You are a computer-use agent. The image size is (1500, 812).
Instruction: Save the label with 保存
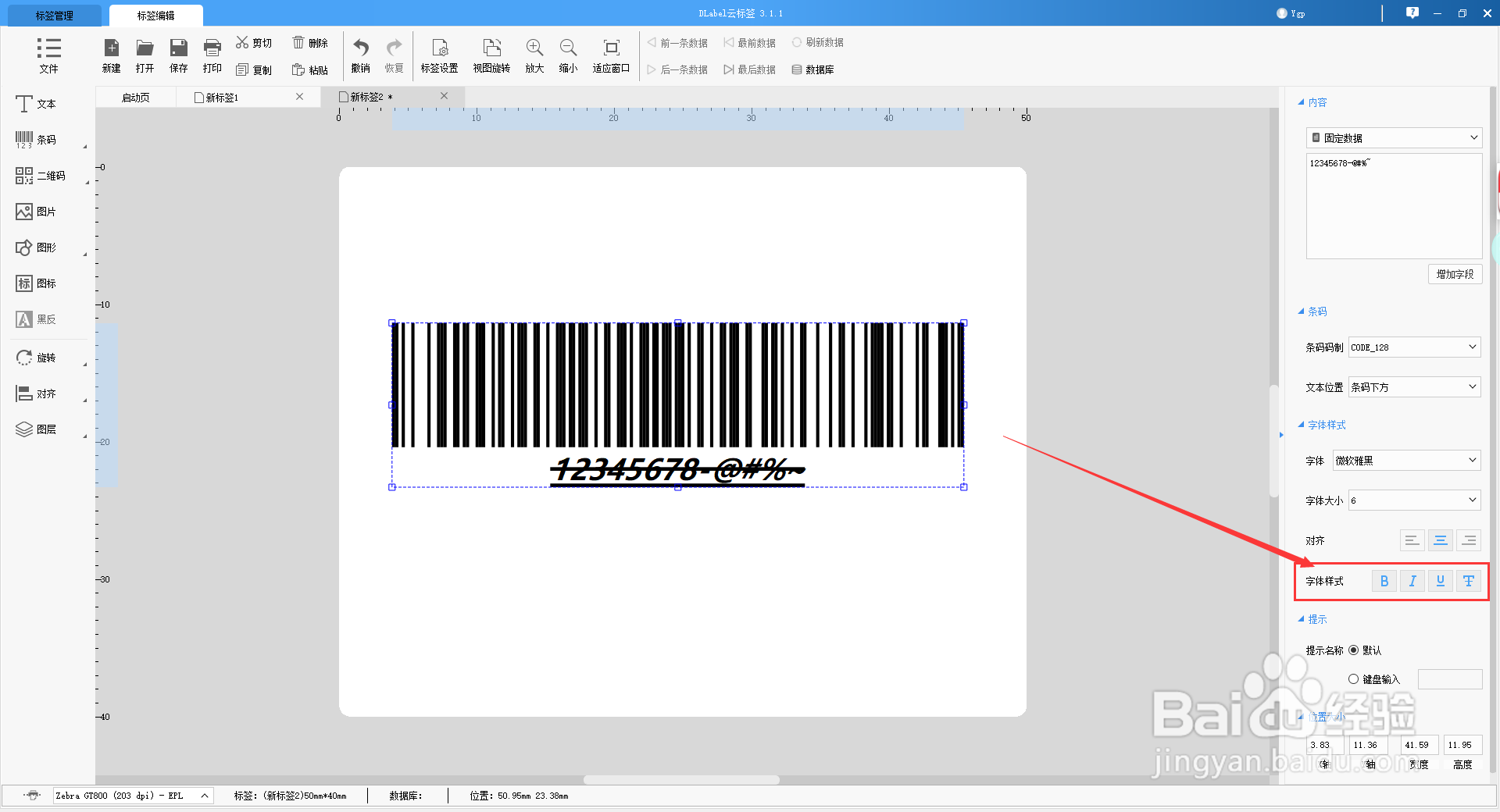(x=179, y=55)
